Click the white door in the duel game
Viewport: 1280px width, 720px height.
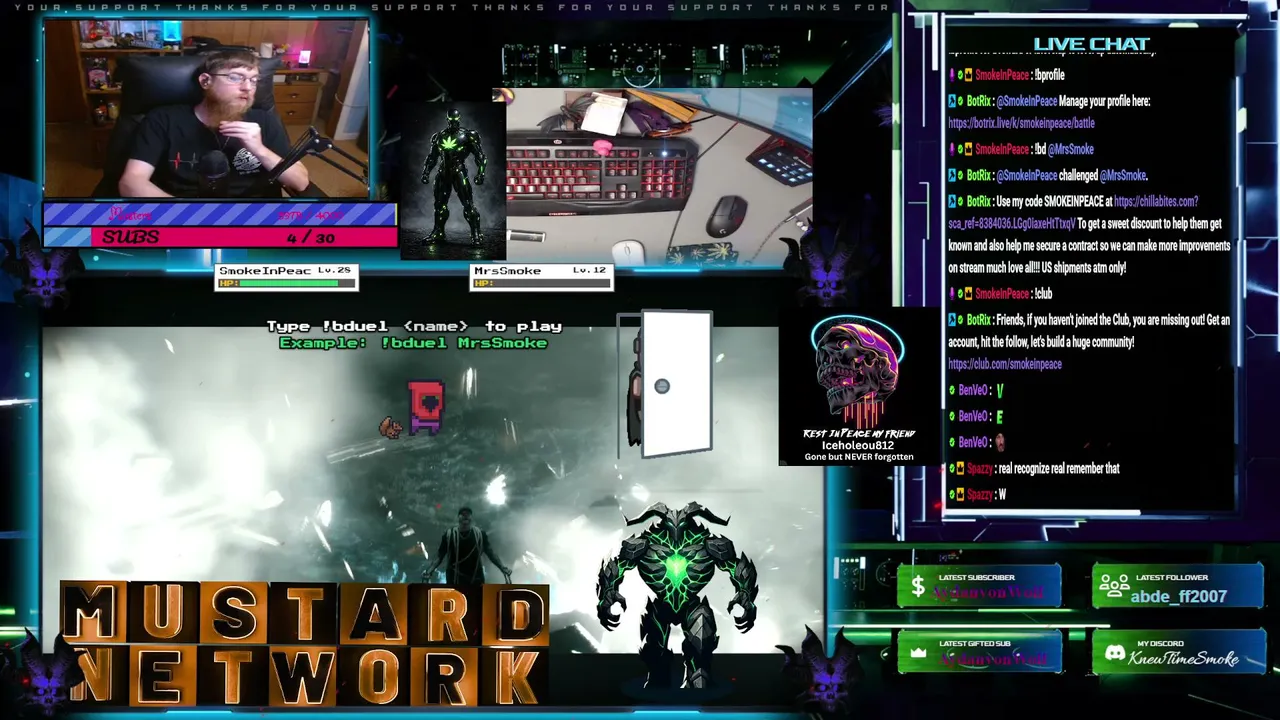click(x=676, y=385)
